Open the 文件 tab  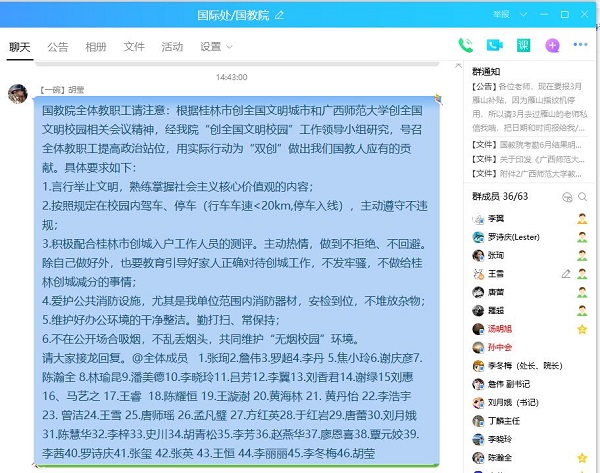click(134, 47)
